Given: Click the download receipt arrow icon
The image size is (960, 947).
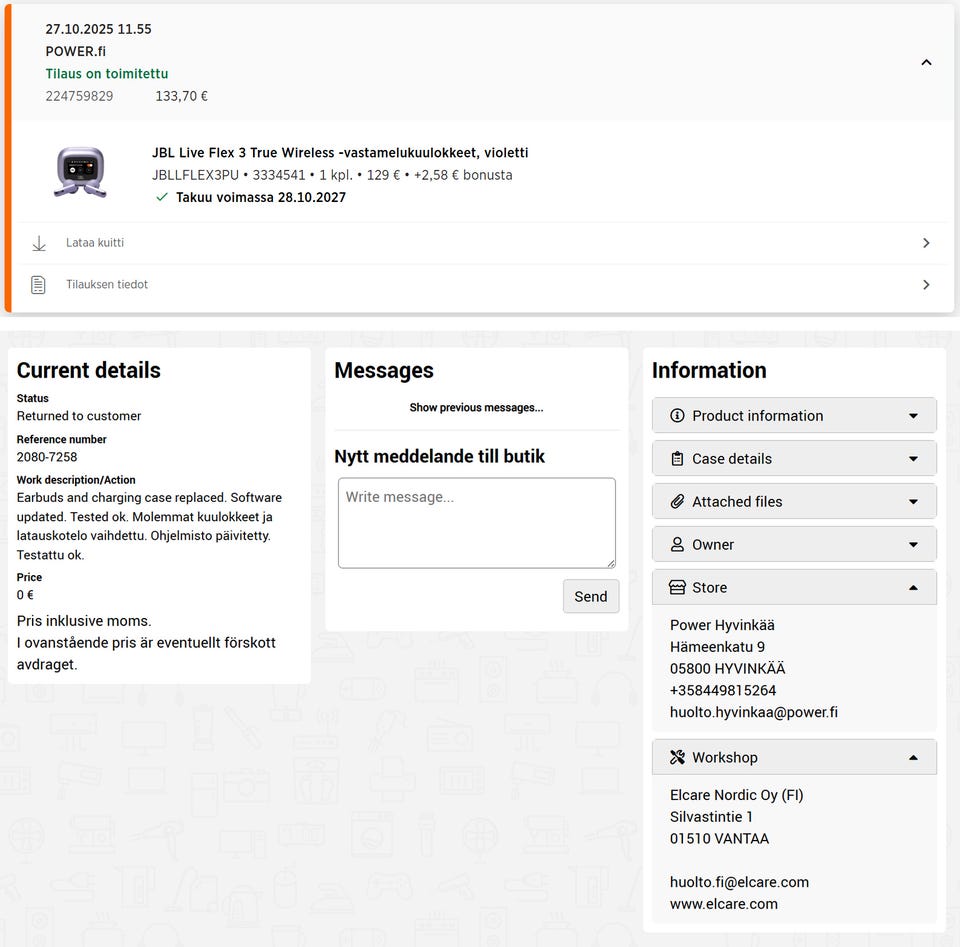Looking at the screenshot, I should coord(39,243).
